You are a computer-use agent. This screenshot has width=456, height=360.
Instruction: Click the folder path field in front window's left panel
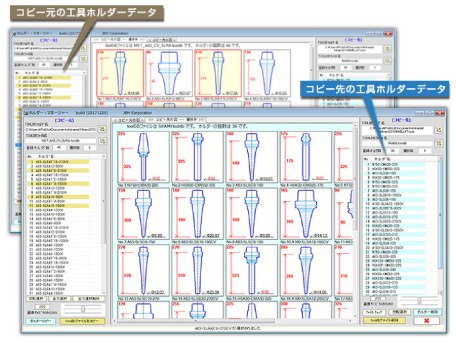tap(61, 129)
